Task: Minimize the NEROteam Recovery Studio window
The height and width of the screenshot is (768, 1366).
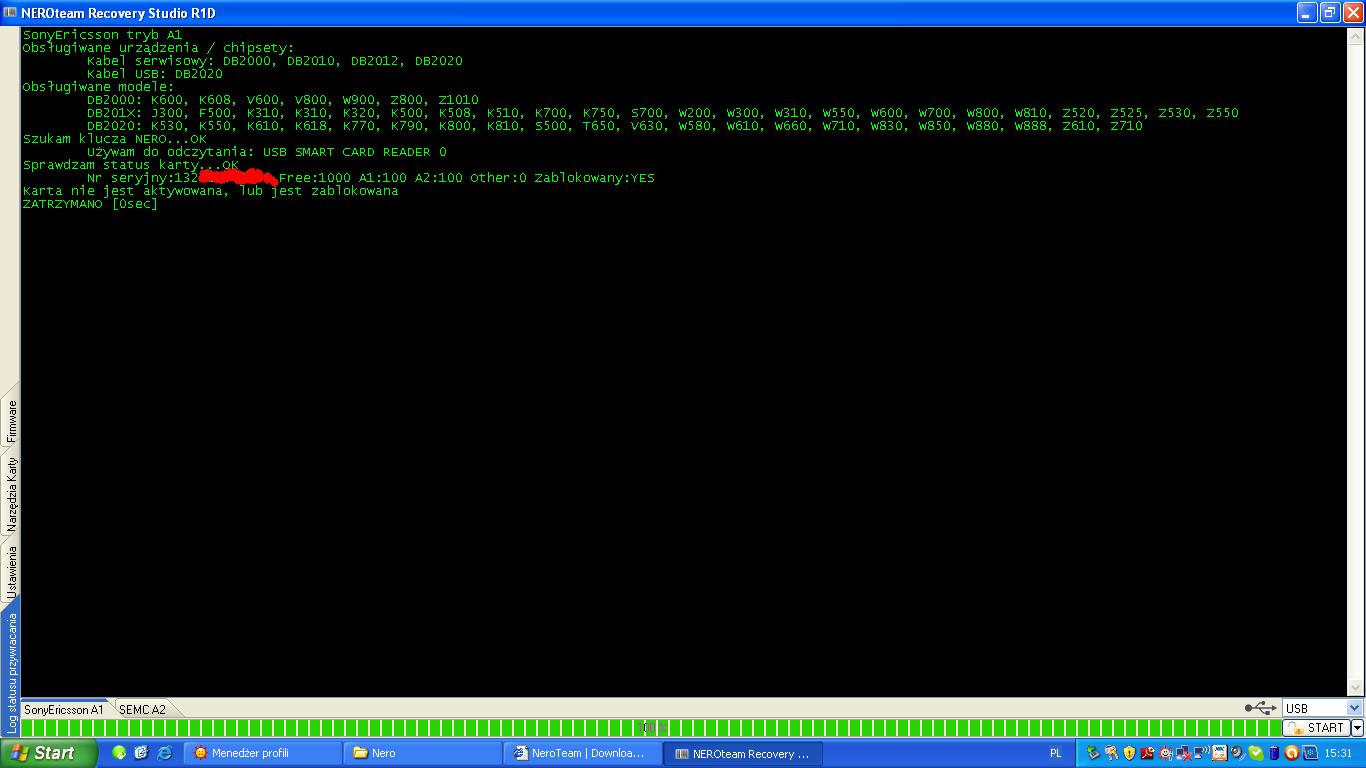Action: click(1308, 13)
